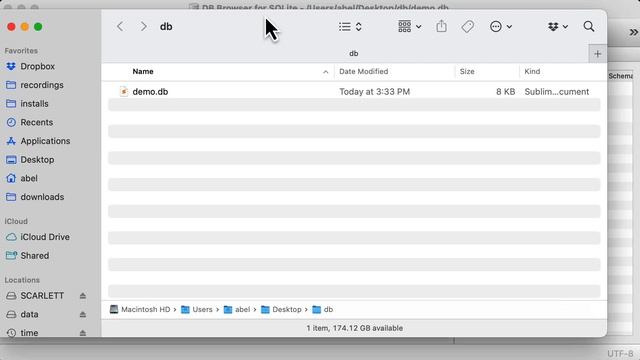Click the 8 KB size value
This screenshot has height=360, width=640.
click(x=505, y=91)
